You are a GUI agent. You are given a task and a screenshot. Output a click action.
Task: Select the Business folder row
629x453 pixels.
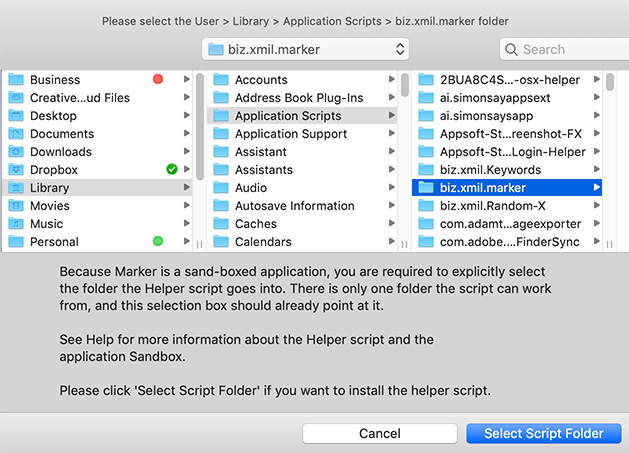point(95,80)
